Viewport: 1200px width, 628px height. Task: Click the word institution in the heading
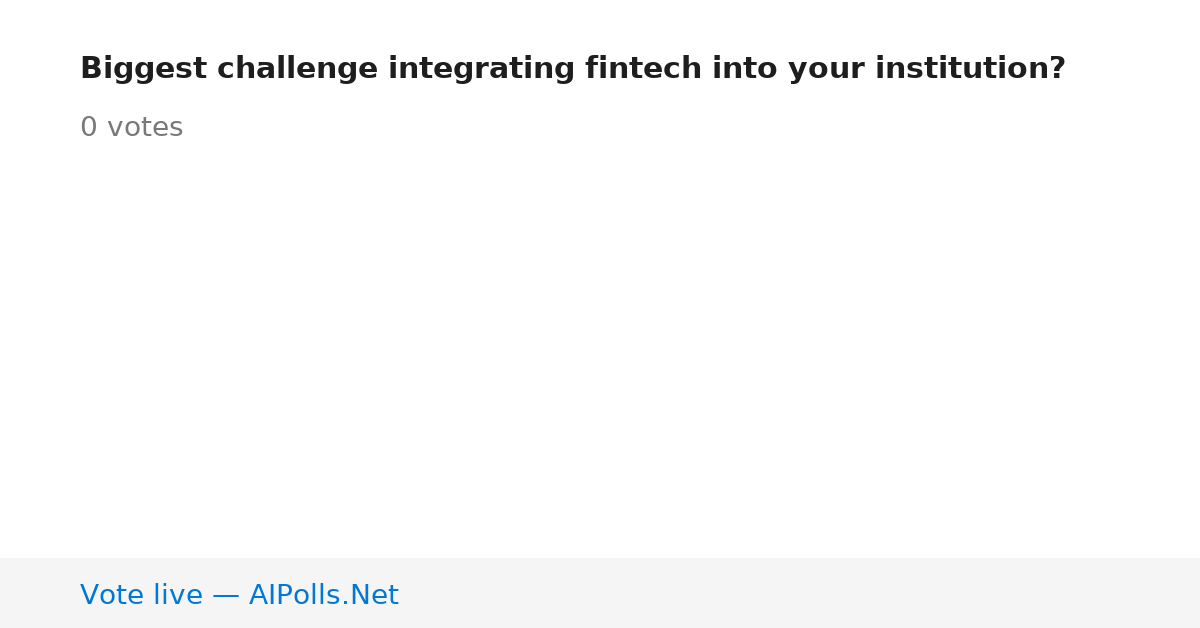coord(961,69)
